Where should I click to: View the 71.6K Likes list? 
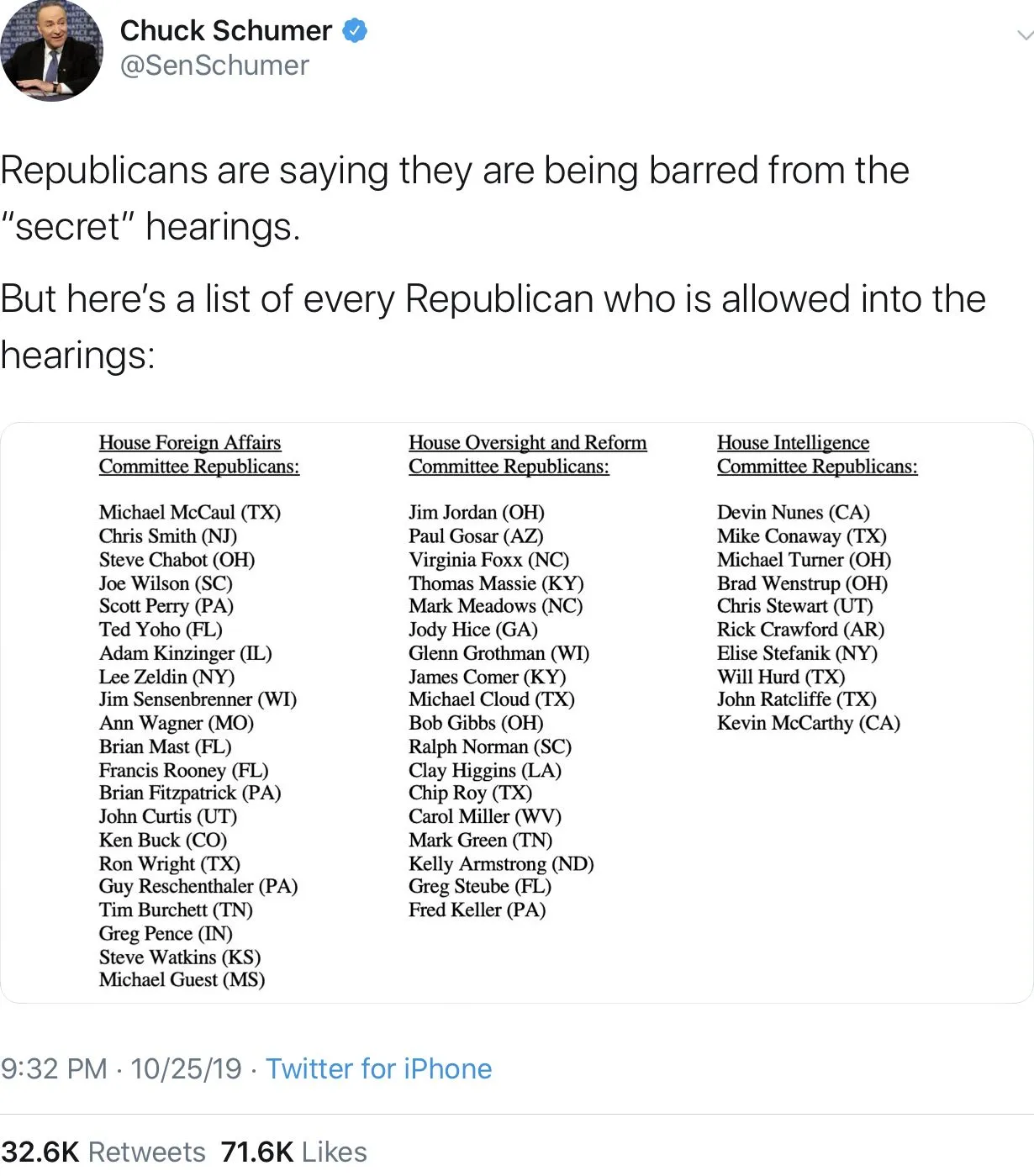[x=293, y=1152]
